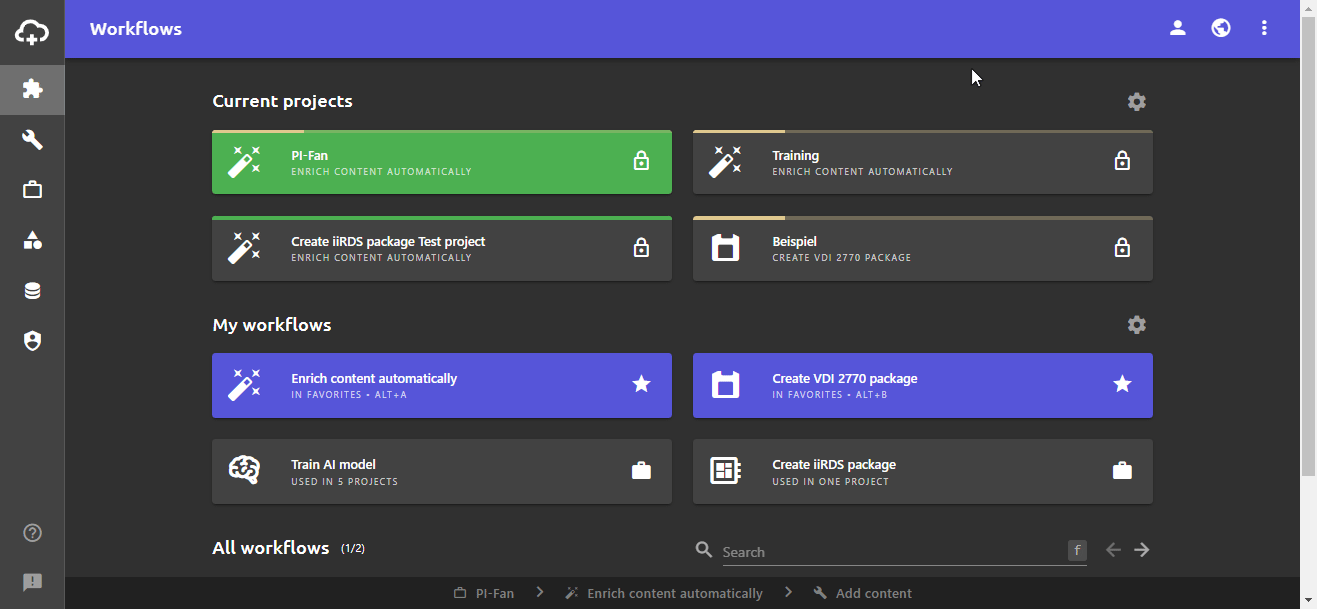Click the lock icon on Beispiel project
The image size is (1317, 609).
point(1122,247)
